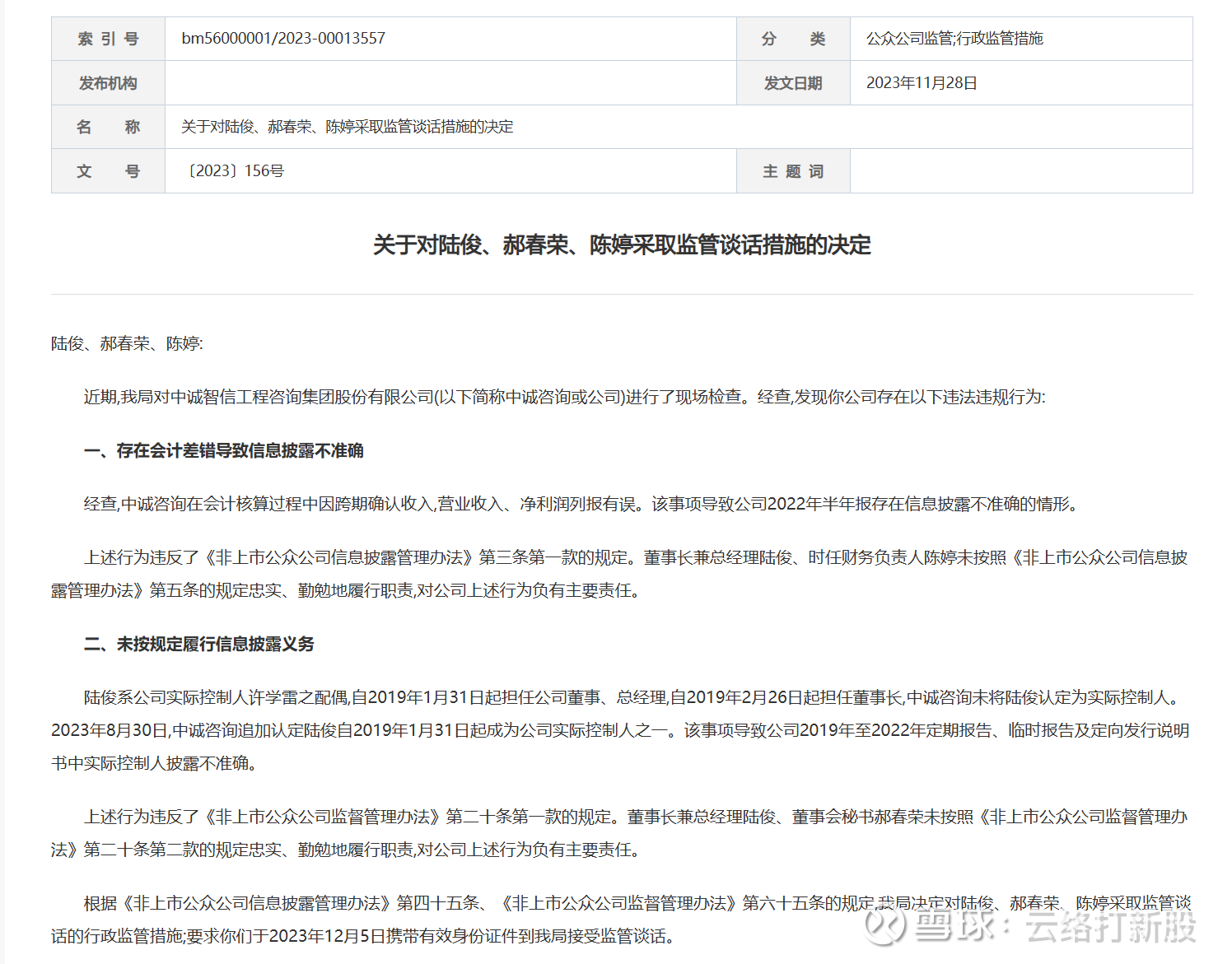Click the line beginning 2023年8月30日,中诚咨询追加认定
This screenshot has width=1232, height=964.
[x=620, y=731]
